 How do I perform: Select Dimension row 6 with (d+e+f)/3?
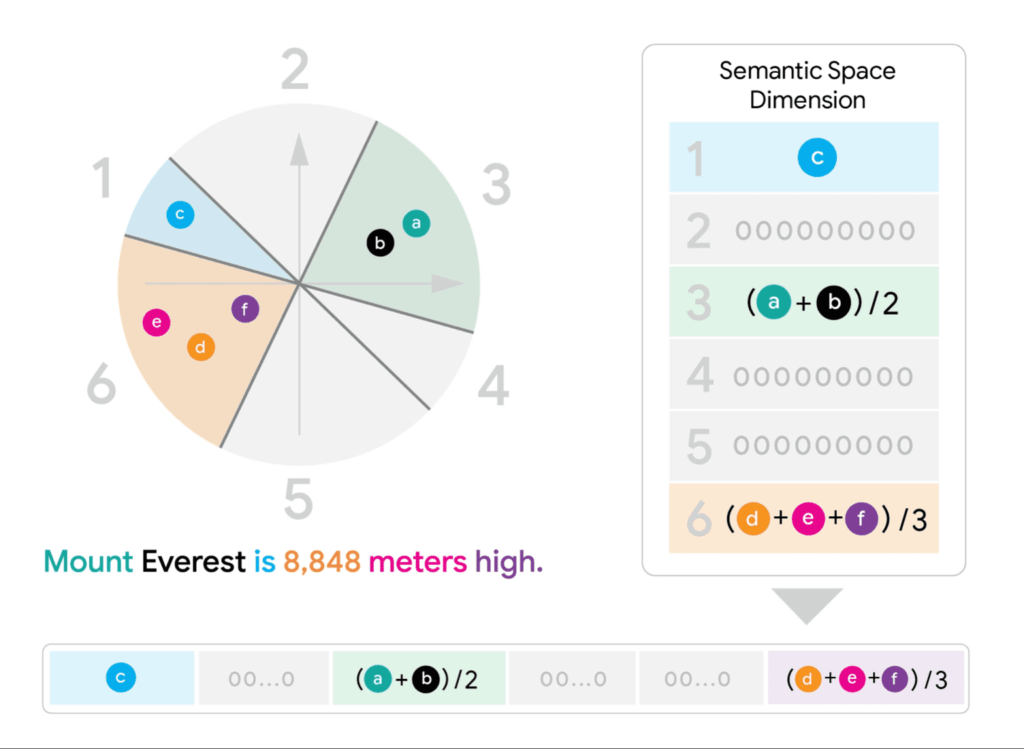[804, 518]
